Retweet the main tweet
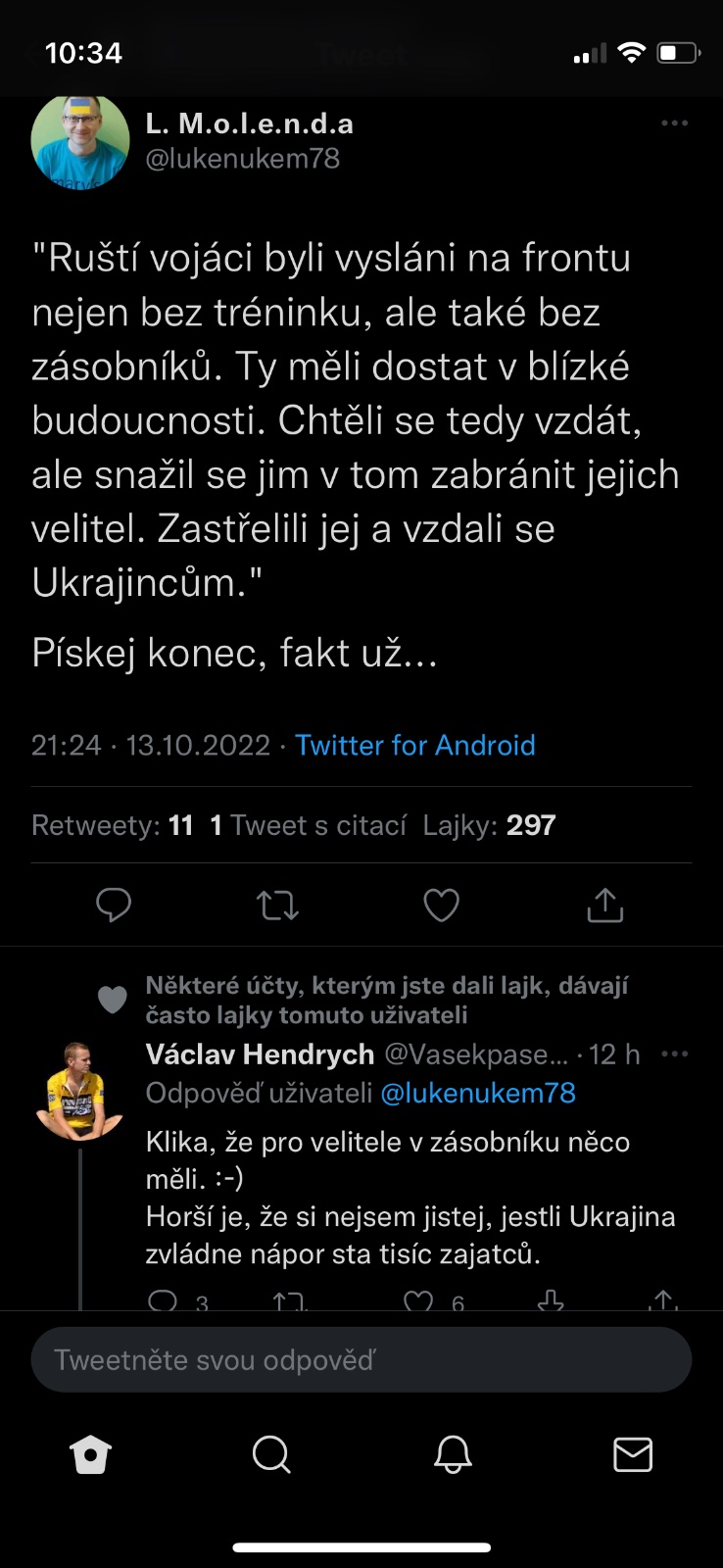Image resolution: width=723 pixels, height=1568 pixels. click(x=277, y=905)
